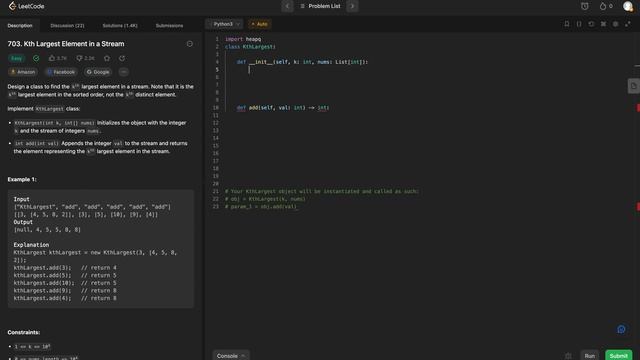
Task: Click the 'Constraints:' heading
Action: click(x=24, y=333)
